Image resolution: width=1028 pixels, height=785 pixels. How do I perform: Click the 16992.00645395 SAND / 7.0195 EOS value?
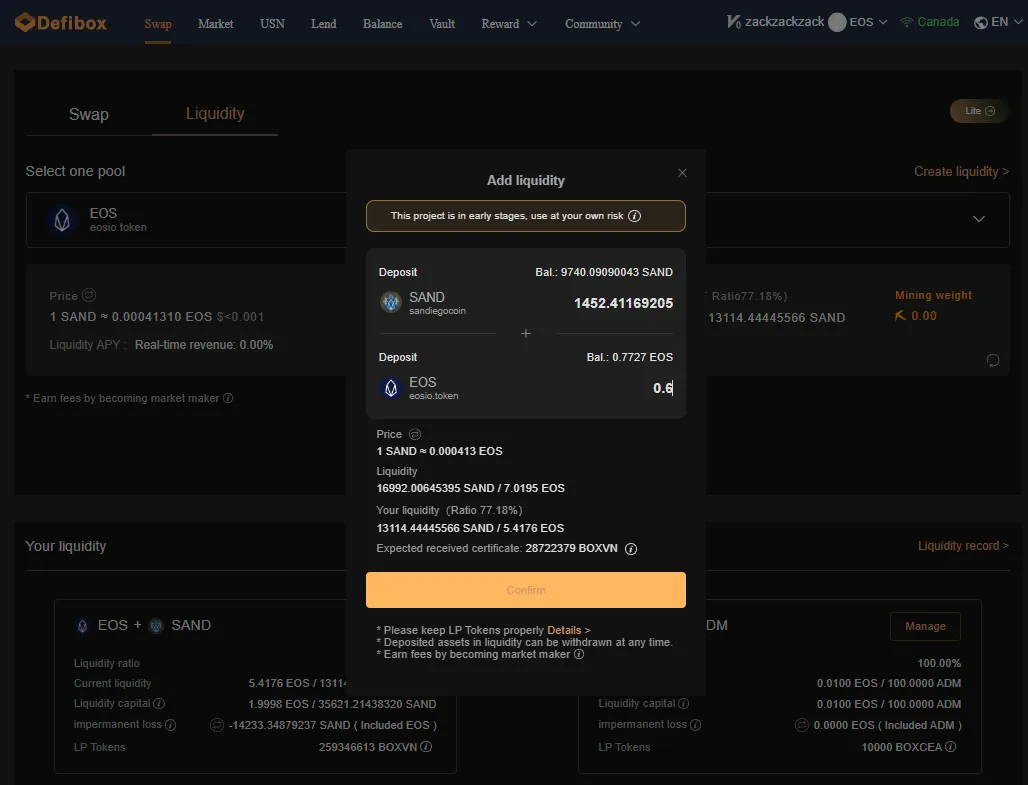(470, 488)
